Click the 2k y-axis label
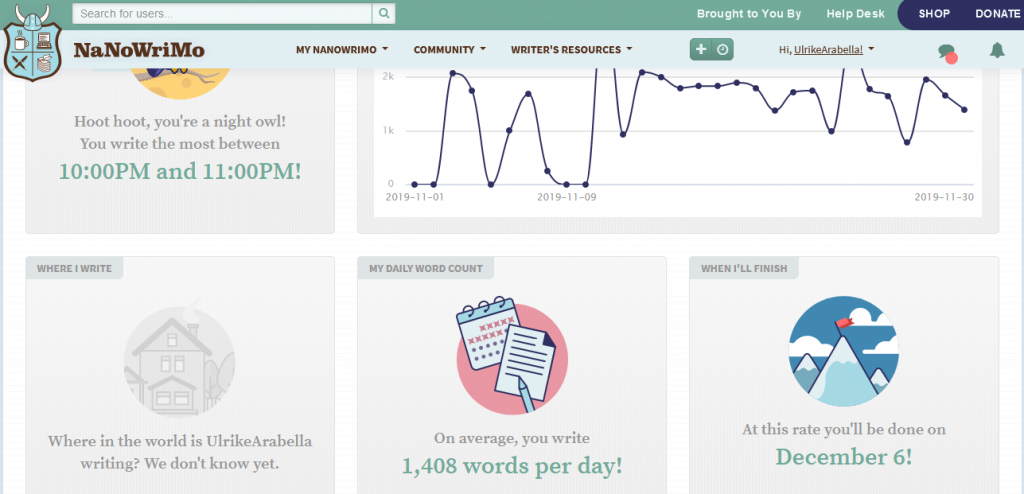 389,76
